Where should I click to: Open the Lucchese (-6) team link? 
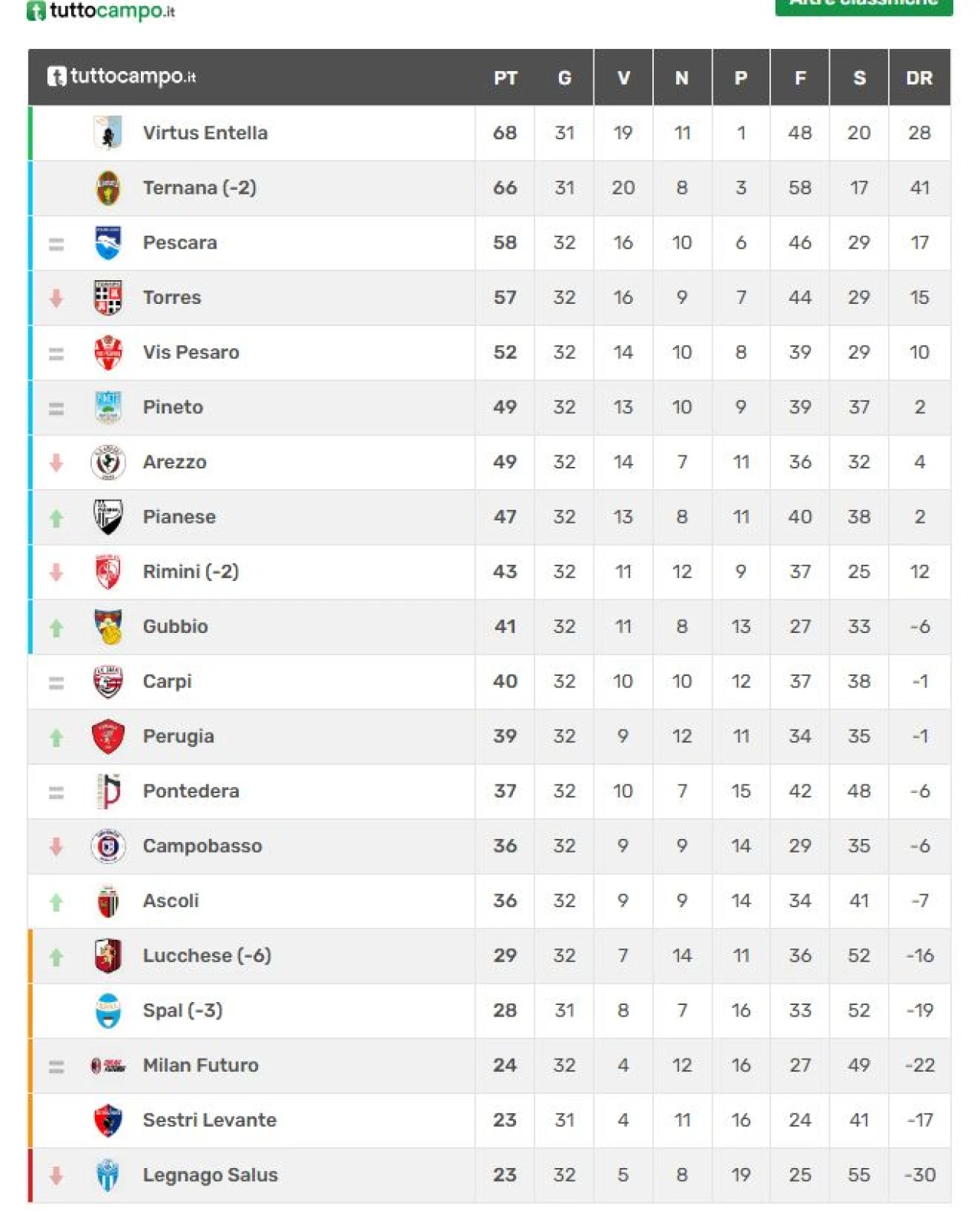207,955
